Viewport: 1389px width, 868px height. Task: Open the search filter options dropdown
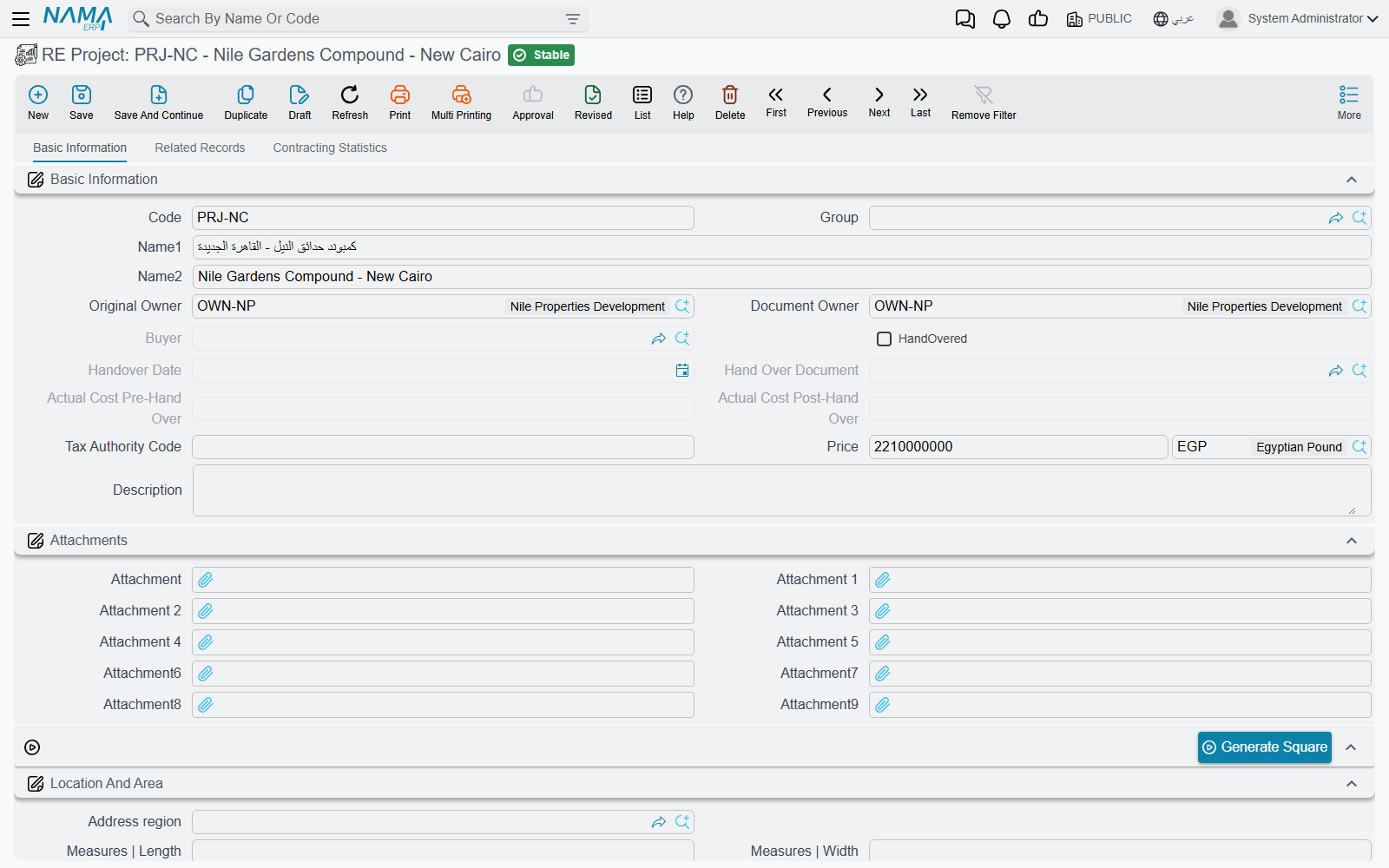[x=573, y=19]
